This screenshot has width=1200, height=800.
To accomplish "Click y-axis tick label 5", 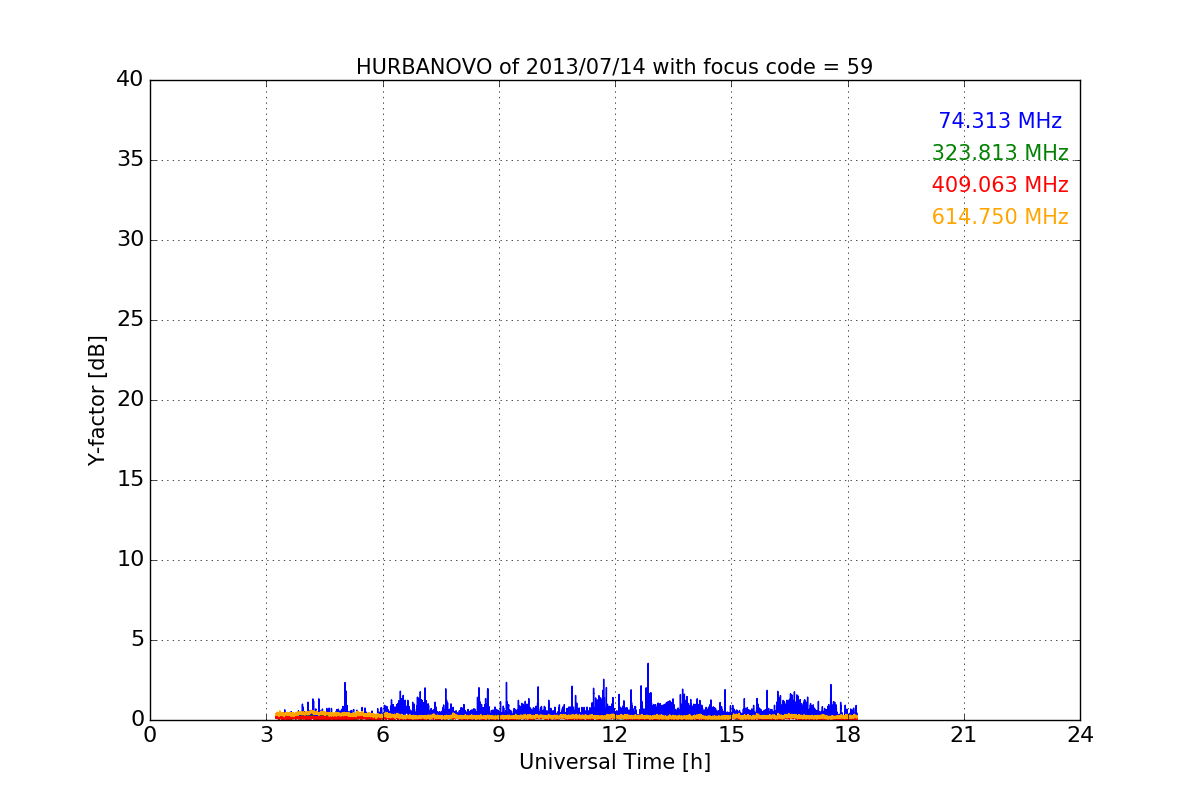I will 137,640.
